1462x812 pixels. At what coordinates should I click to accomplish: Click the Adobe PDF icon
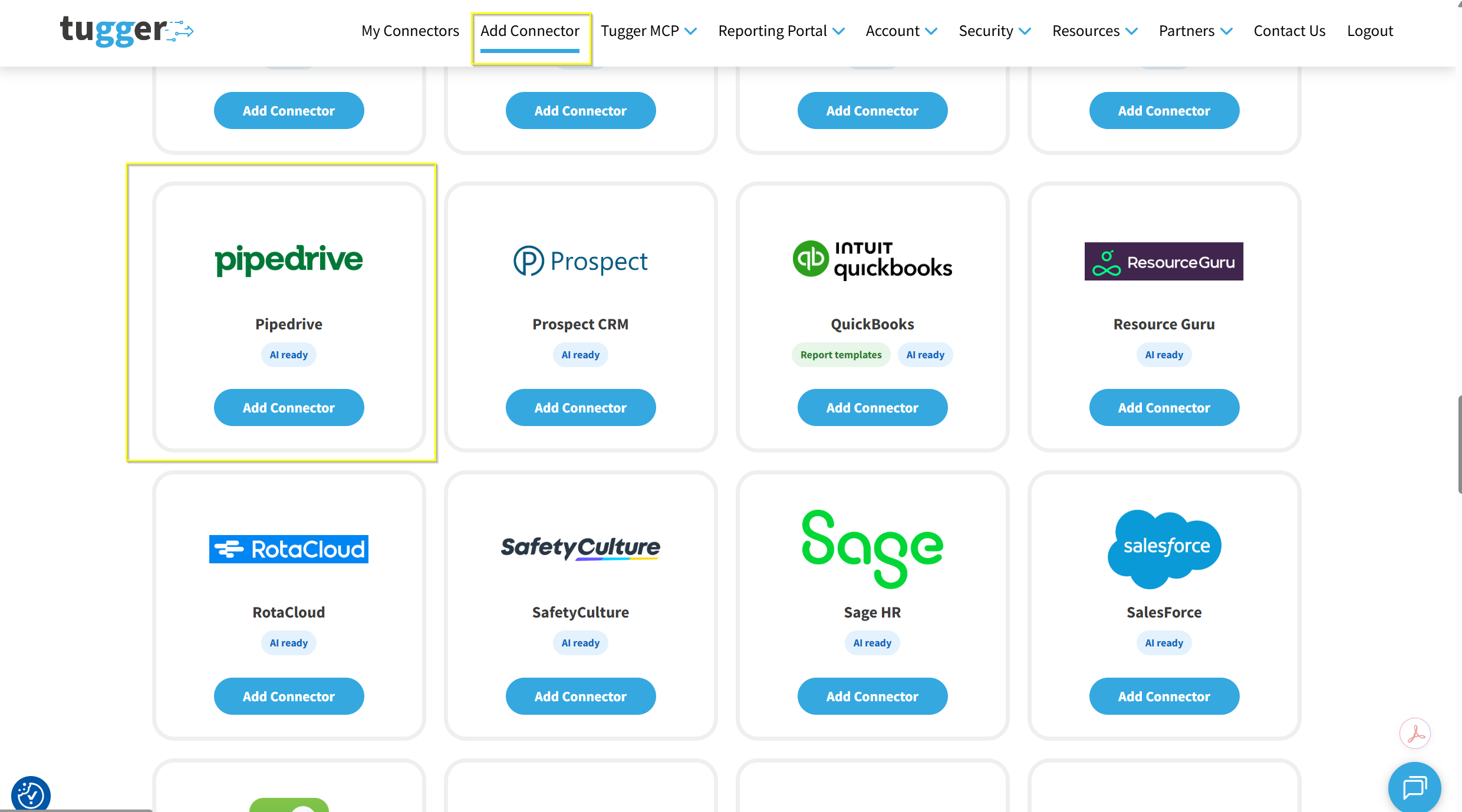1415,733
